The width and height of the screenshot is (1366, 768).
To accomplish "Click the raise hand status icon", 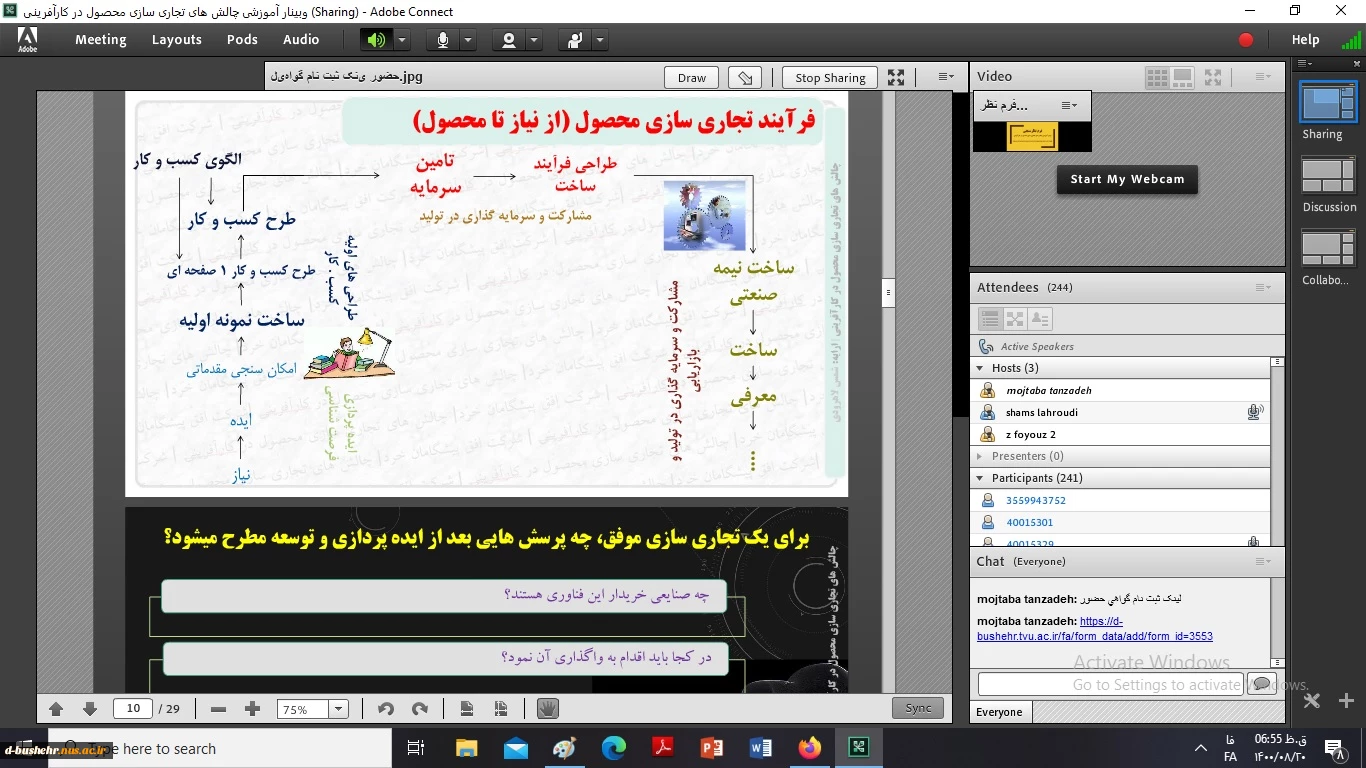I will pos(574,40).
